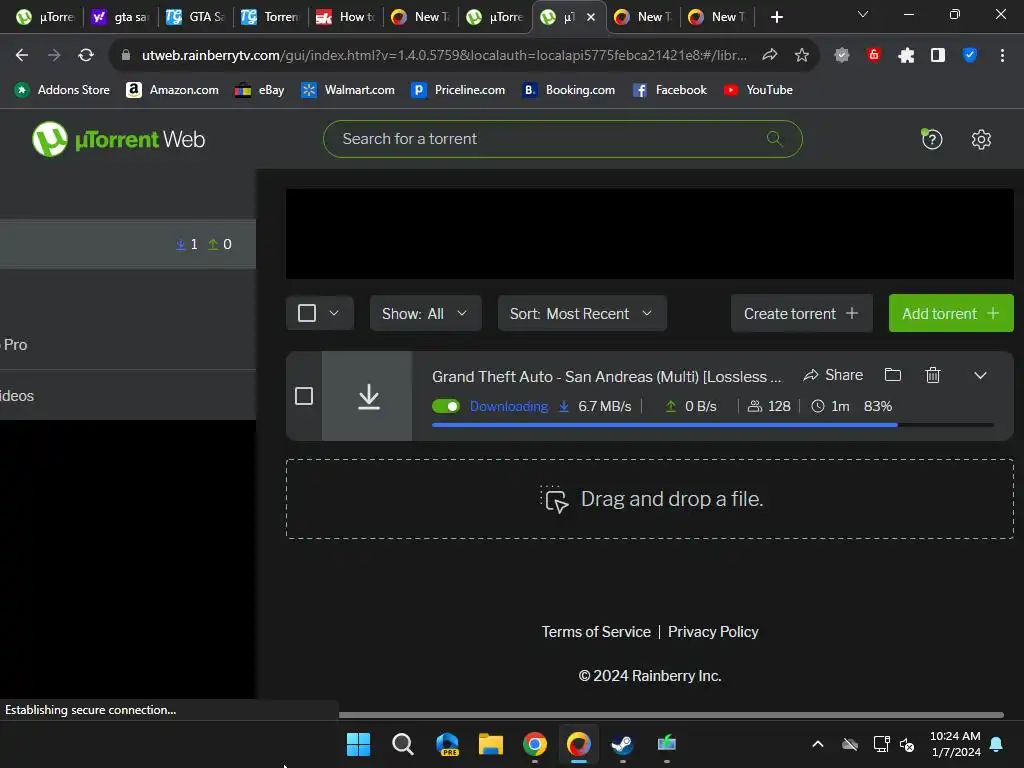Open YouTube bookmark
The height and width of the screenshot is (768, 1024).
[x=758, y=90]
